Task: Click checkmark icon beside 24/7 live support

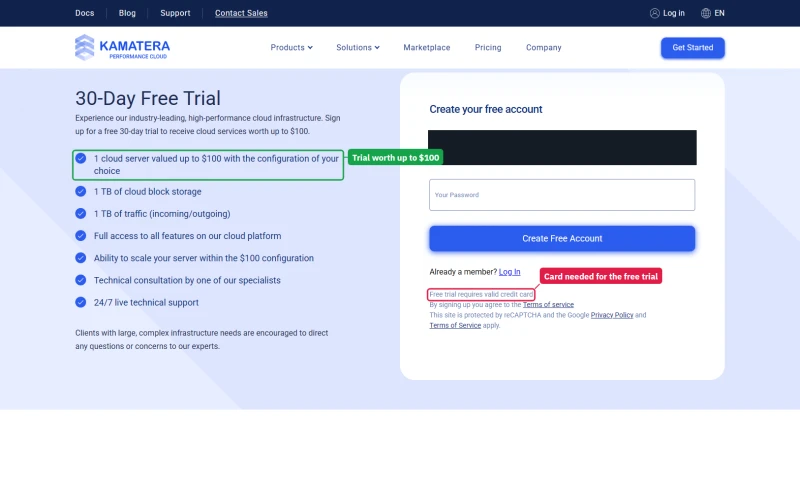Action: (81, 302)
